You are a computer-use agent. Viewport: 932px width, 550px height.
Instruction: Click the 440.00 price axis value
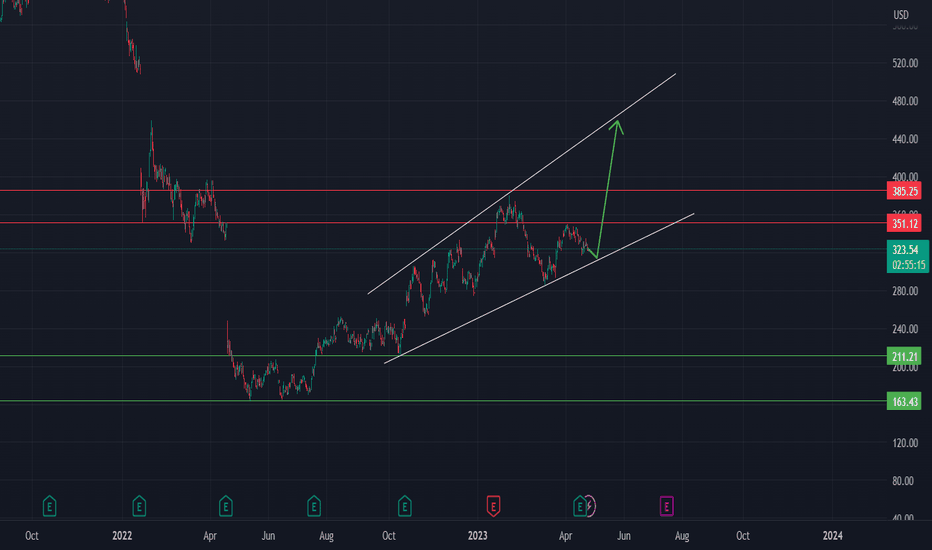[905, 139]
